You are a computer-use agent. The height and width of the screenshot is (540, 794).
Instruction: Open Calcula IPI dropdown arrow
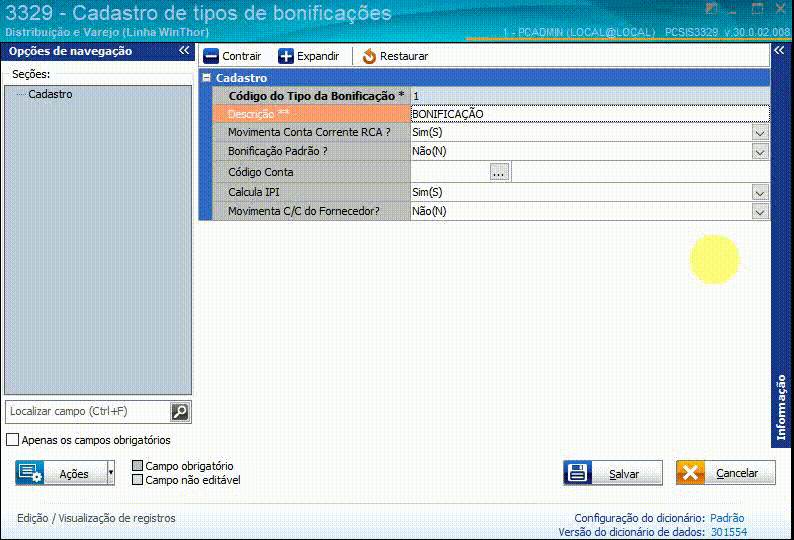760,193
